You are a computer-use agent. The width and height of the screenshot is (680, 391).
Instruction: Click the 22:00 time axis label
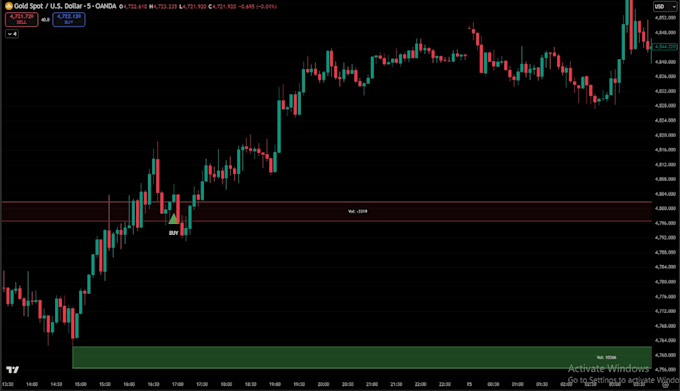(x=421, y=384)
